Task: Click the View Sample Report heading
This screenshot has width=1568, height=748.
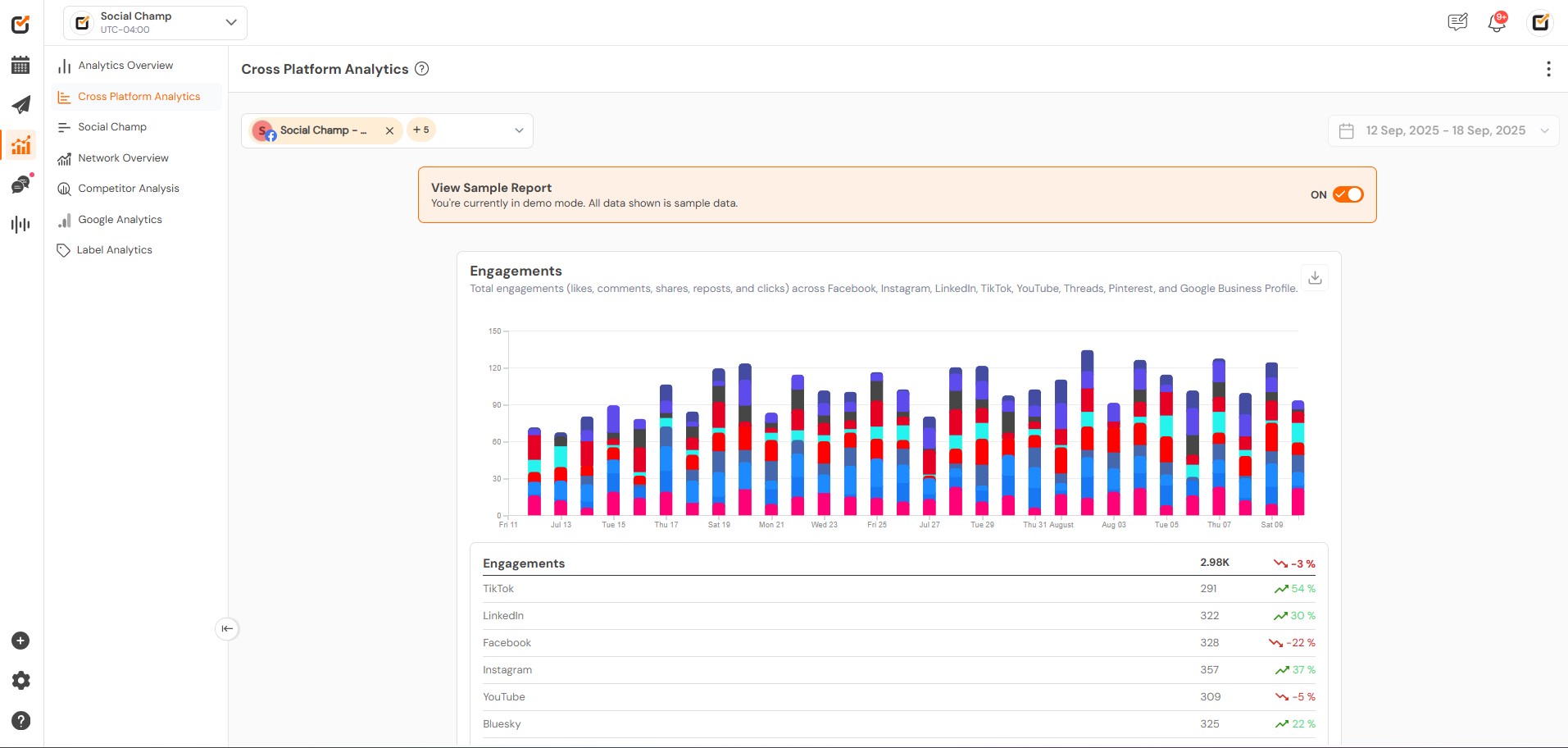Action: point(491,188)
